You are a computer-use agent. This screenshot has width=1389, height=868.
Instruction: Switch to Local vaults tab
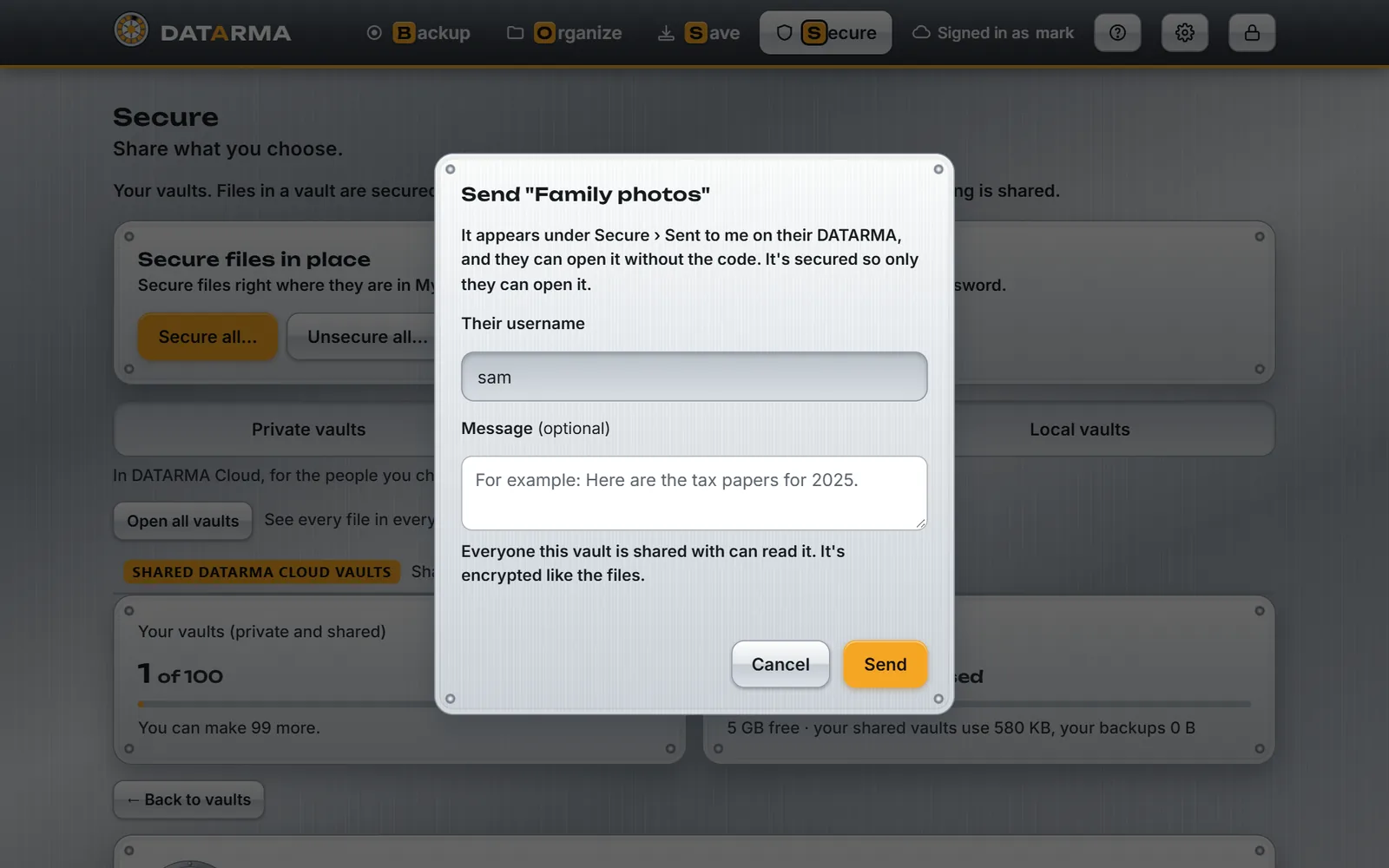1080,430
